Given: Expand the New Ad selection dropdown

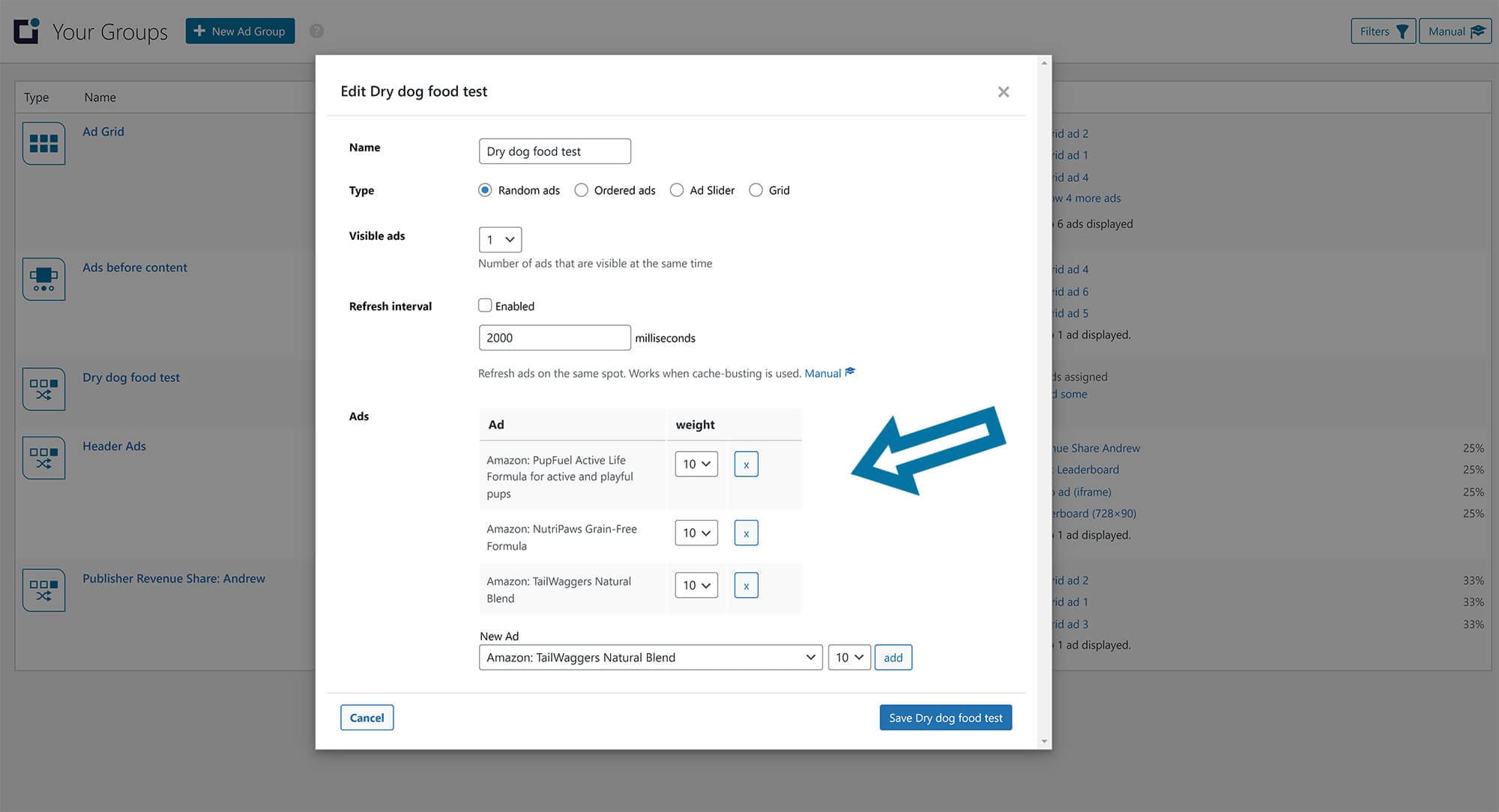Looking at the screenshot, I should click(x=650, y=658).
